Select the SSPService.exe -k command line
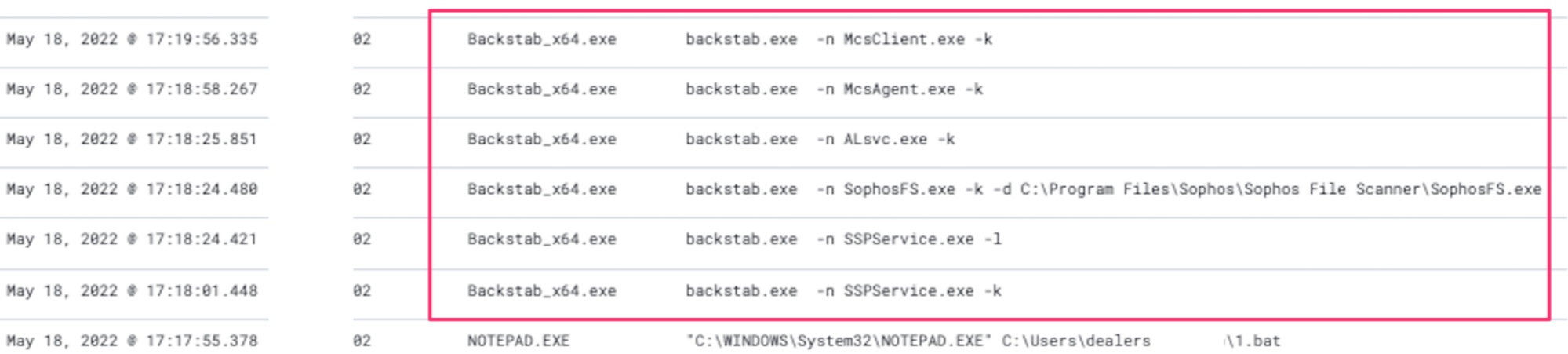 [843, 291]
